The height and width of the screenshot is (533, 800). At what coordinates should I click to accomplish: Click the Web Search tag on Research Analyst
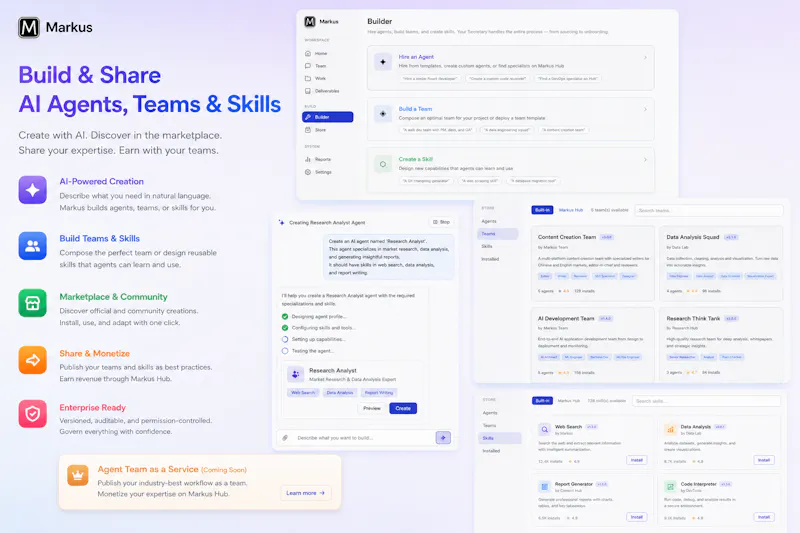[303, 393]
